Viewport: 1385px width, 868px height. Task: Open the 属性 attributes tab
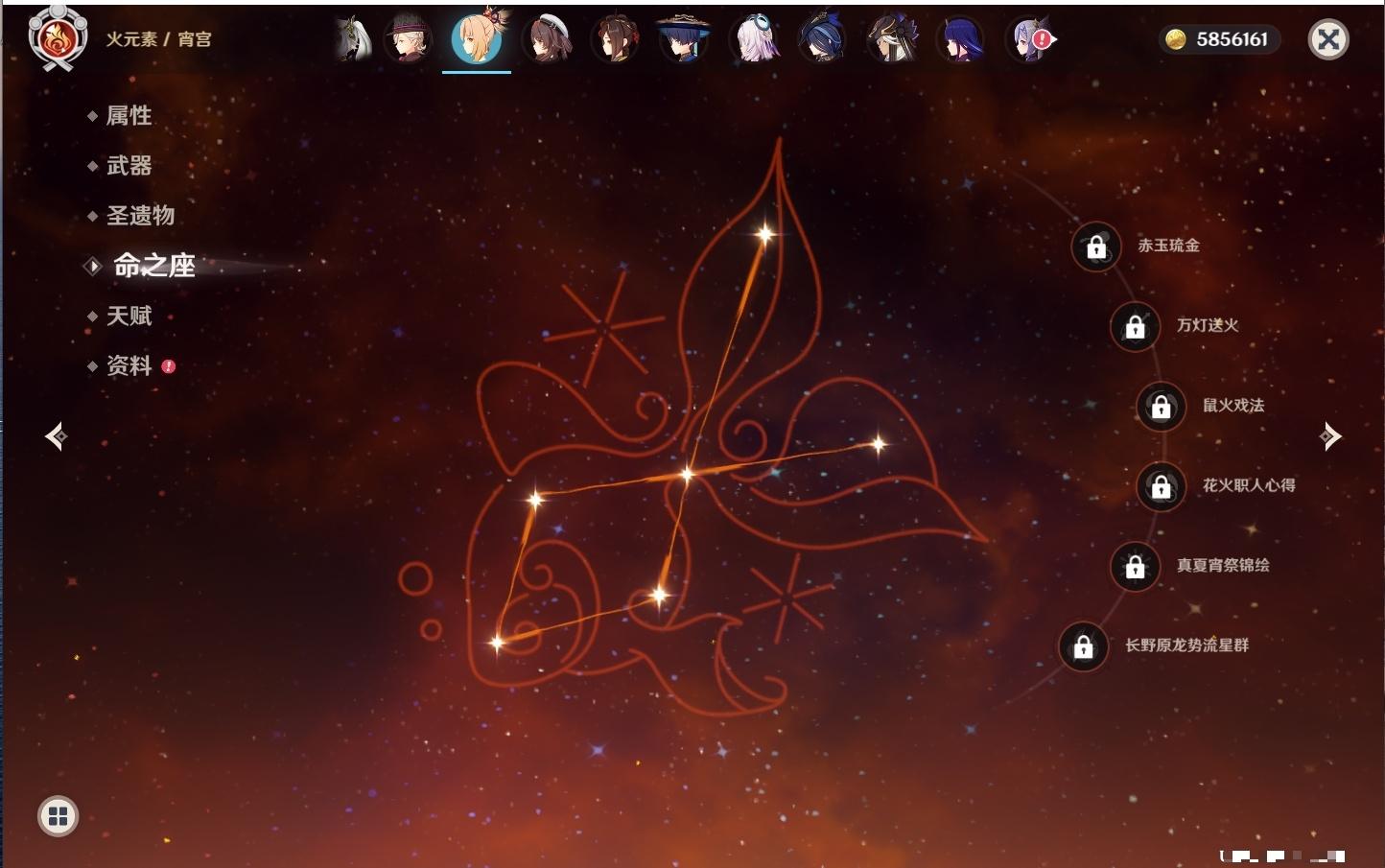(129, 116)
